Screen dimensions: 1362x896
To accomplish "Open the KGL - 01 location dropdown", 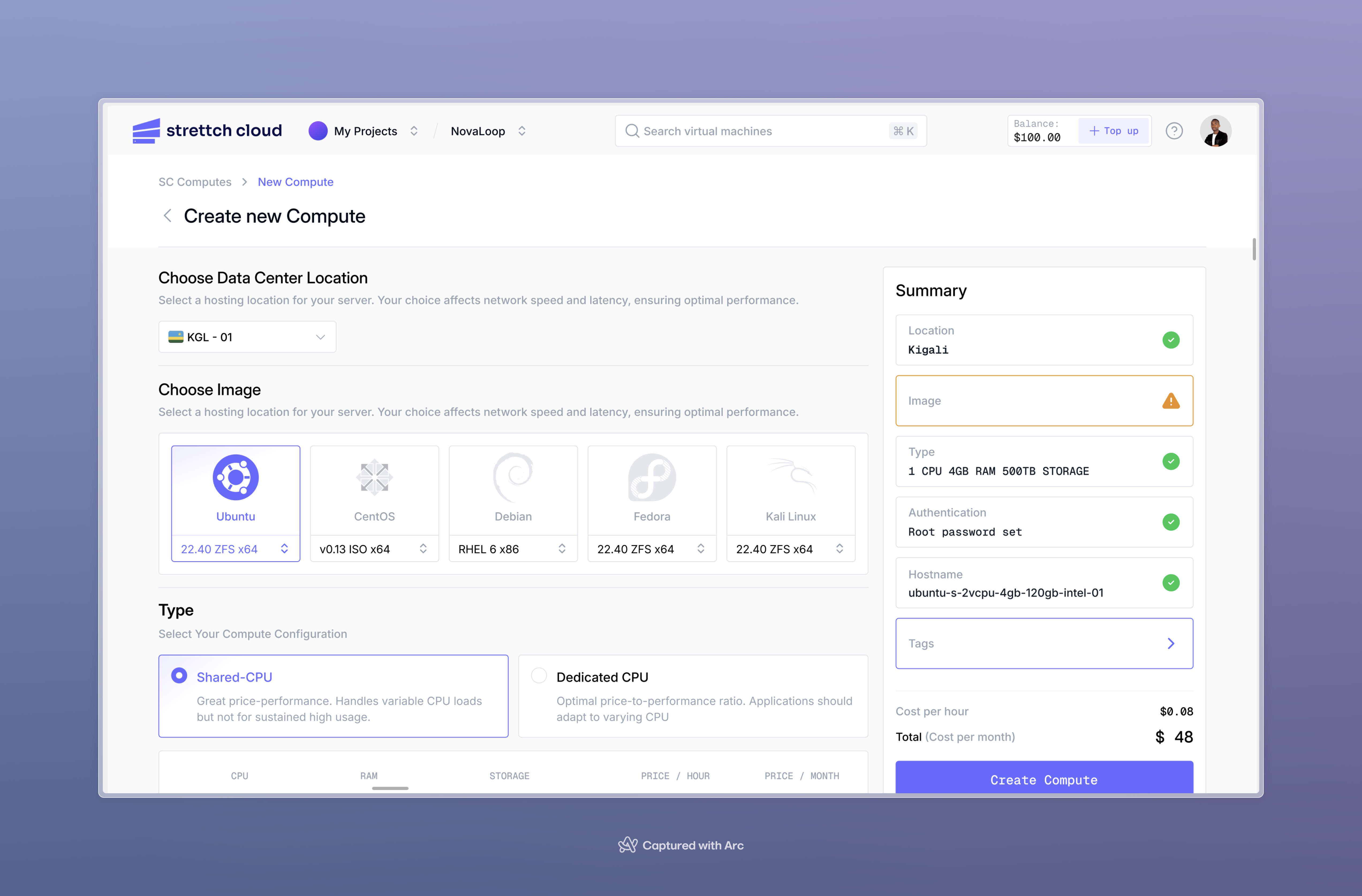I will pos(247,337).
